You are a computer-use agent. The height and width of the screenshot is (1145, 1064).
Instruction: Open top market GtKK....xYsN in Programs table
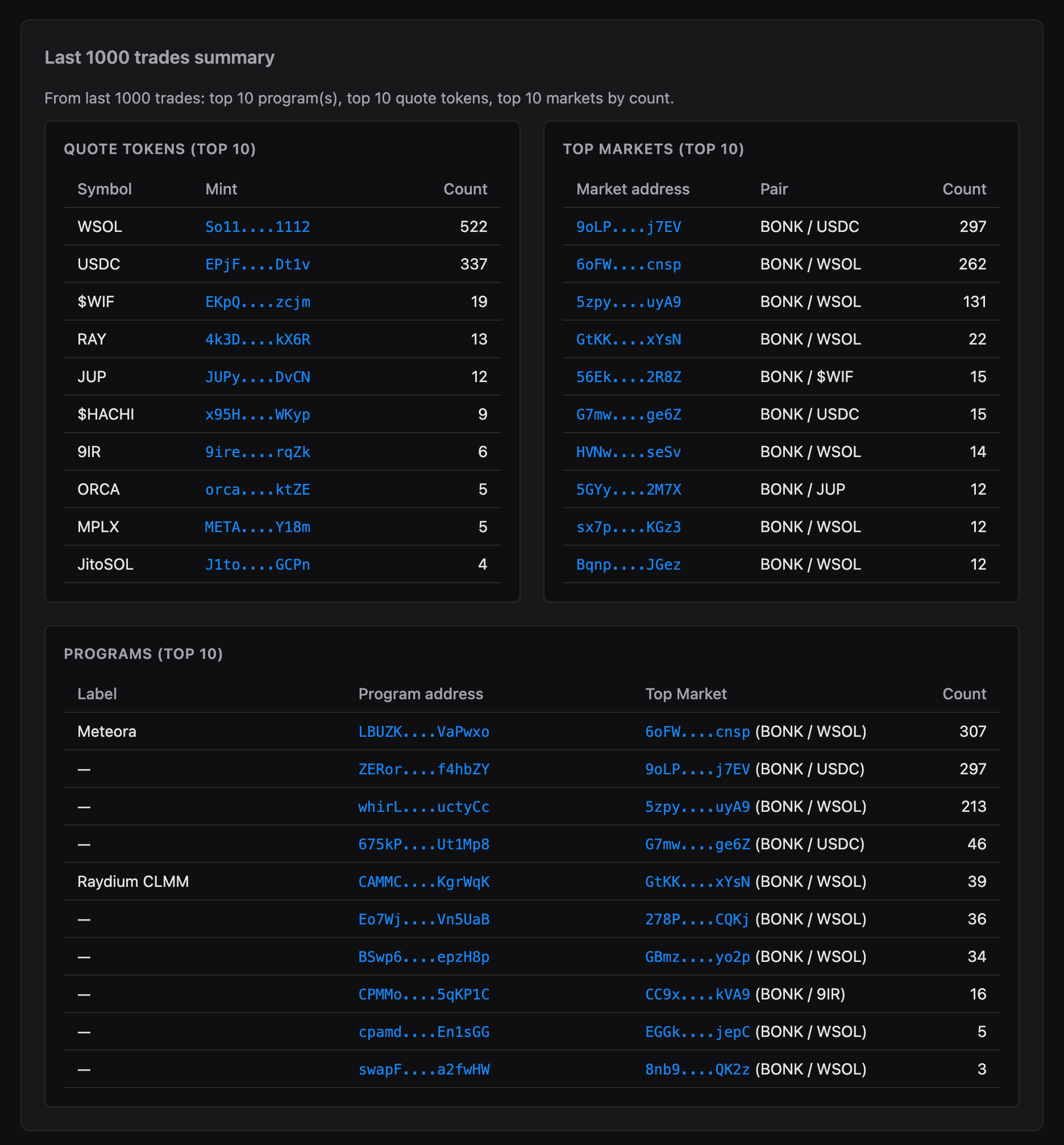[x=697, y=882]
